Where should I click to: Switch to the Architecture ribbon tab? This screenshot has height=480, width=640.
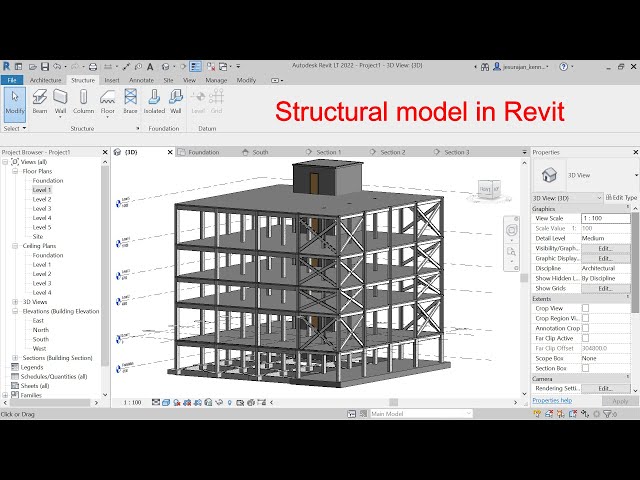pos(45,80)
